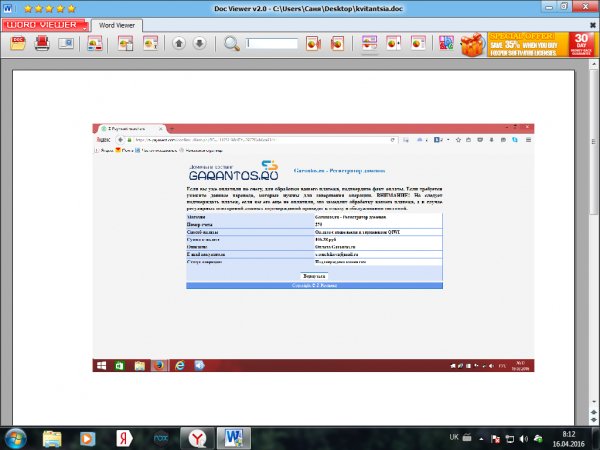Viewport: 600px width, 450px height.
Task: Click the vertical scrollbar down arrow
Action: (594, 402)
